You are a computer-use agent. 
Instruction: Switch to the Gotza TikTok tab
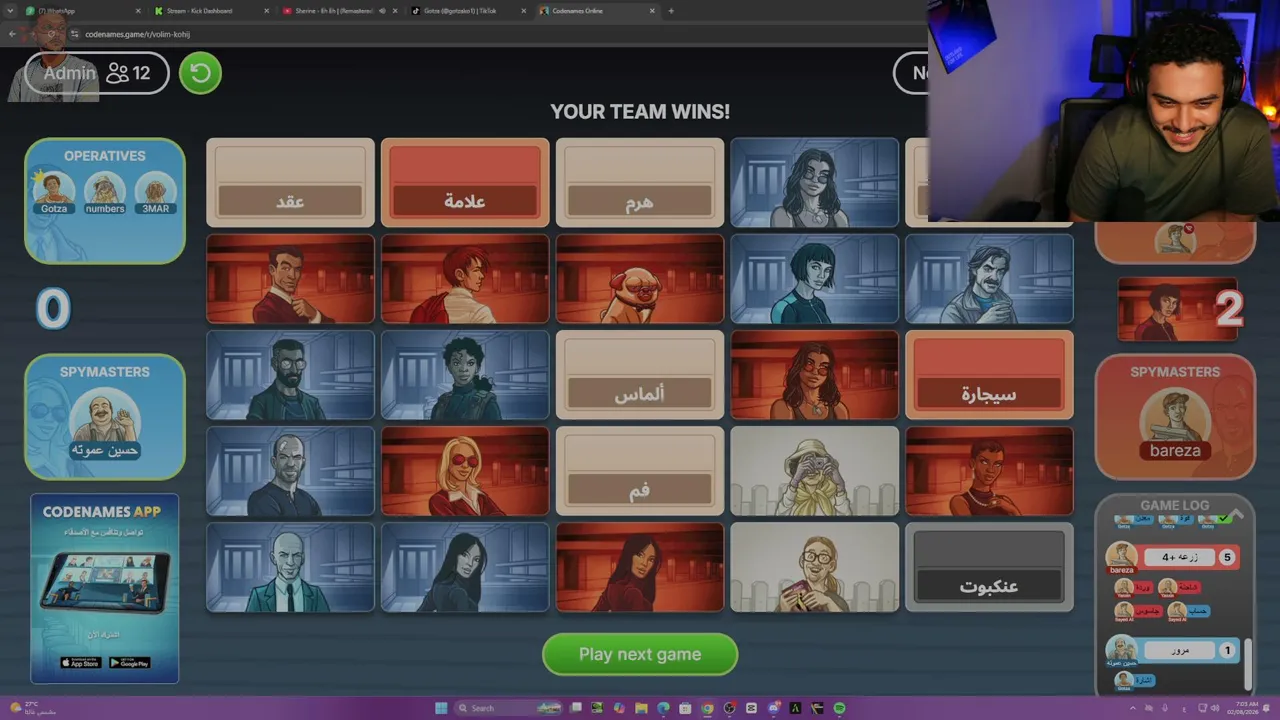point(468,11)
